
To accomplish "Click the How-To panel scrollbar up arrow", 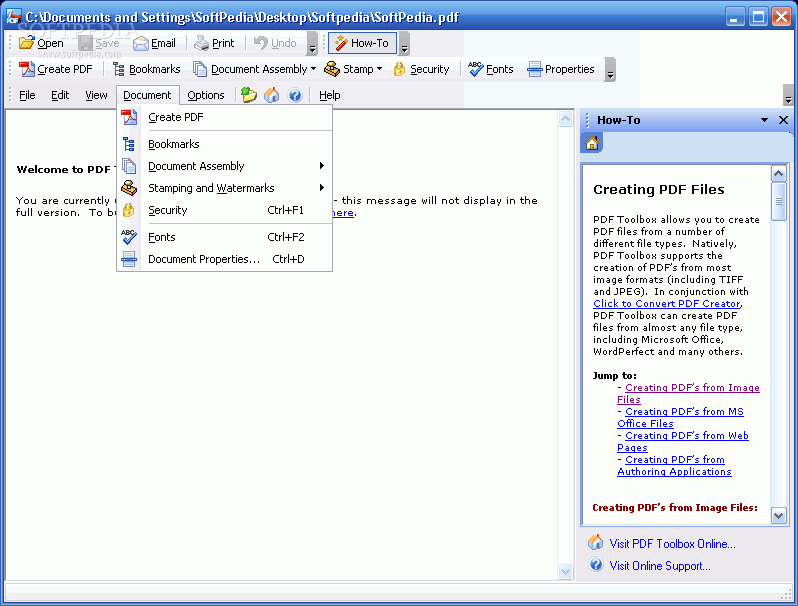I will pyautogui.click(x=779, y=174).
